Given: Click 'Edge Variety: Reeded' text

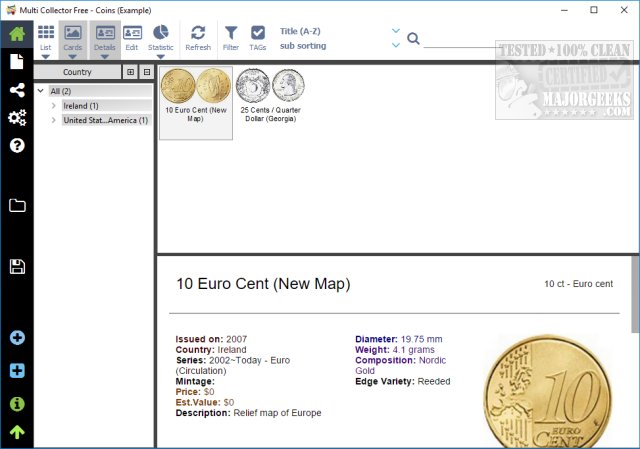Looking at the screenshot, I should click(402, 381).
